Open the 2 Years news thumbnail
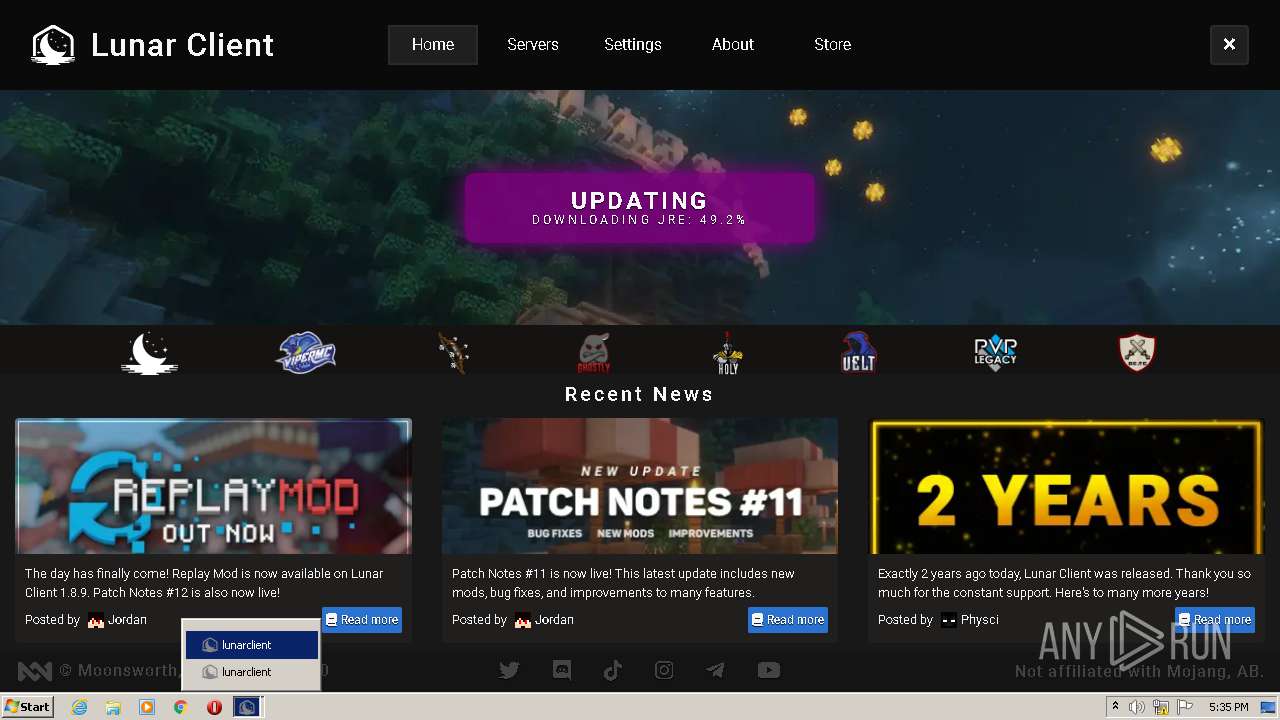Screen dimensions: 1280x720 point(1066,486)
